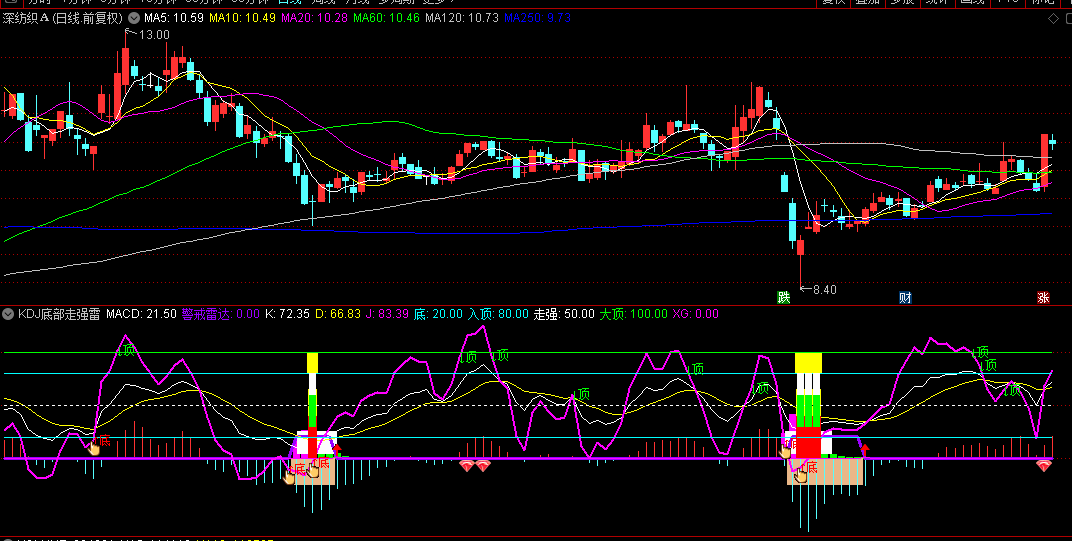Image resolution: width=1072 pixels, height=541 pixels.
Task: Click the second yellow signal bar in indicator
Action: [x=808, y=363]
